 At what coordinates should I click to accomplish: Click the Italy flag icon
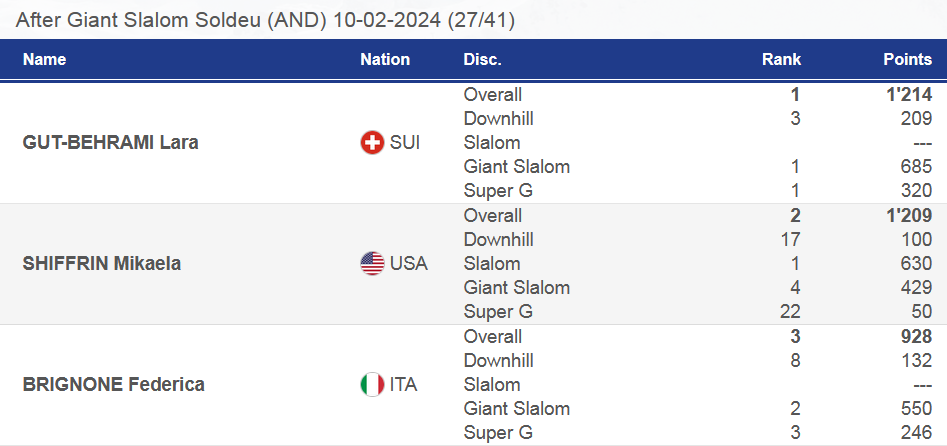372,385
